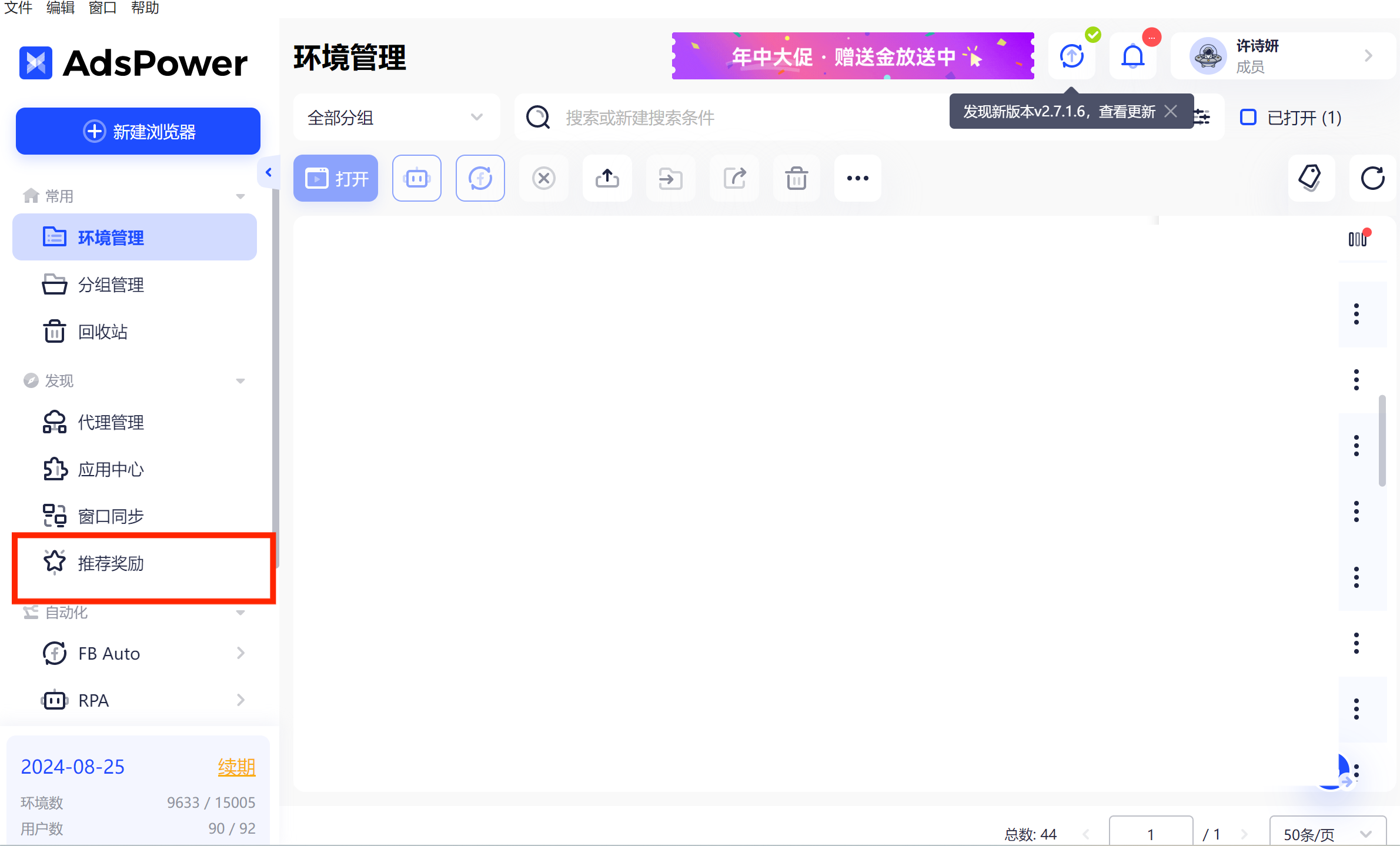Click the 续期 renewal link
The width and height of the screenshot is (1400, 846).
236,767
